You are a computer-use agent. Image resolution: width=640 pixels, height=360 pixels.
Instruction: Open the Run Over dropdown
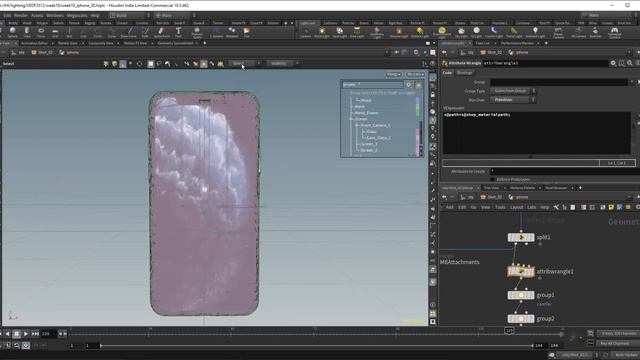click(513, 100)
